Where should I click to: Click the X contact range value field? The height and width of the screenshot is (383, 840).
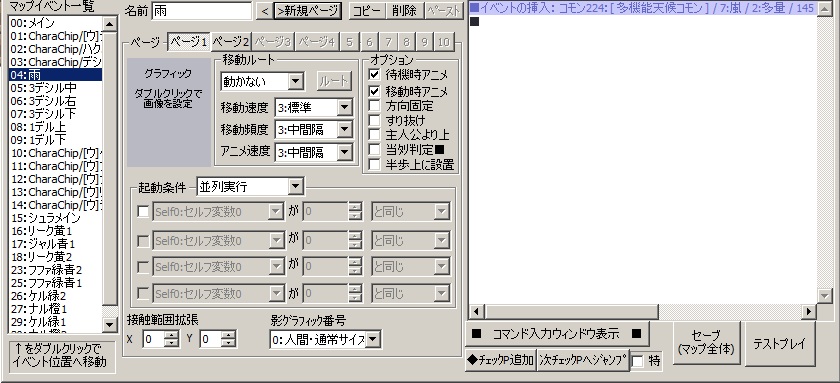click(154, 339)
